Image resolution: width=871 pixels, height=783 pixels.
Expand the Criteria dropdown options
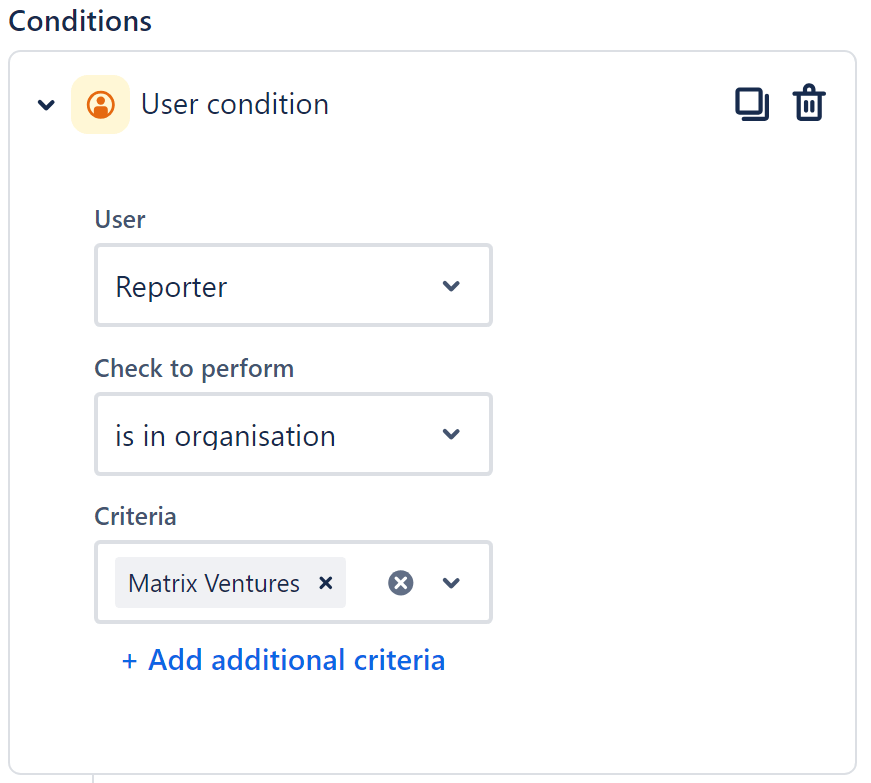451,582
